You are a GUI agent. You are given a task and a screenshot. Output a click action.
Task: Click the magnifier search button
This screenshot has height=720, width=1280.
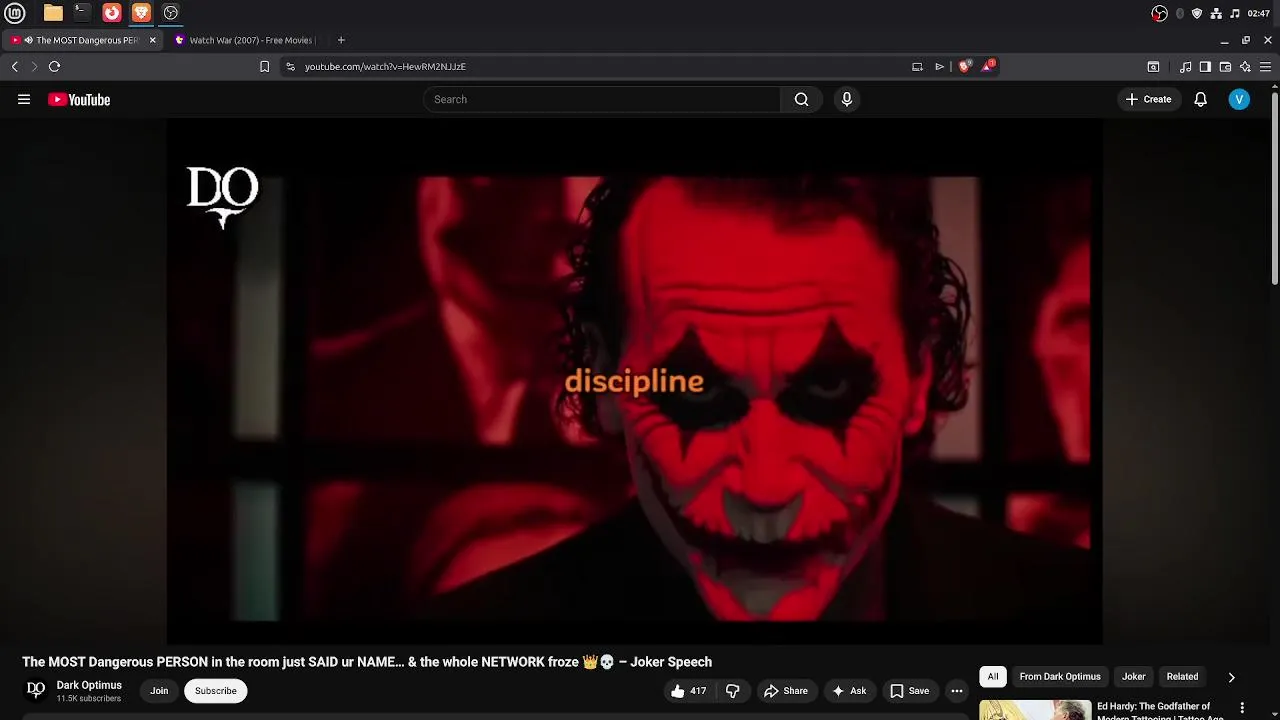pyautogui.click(x=801, y=99)
